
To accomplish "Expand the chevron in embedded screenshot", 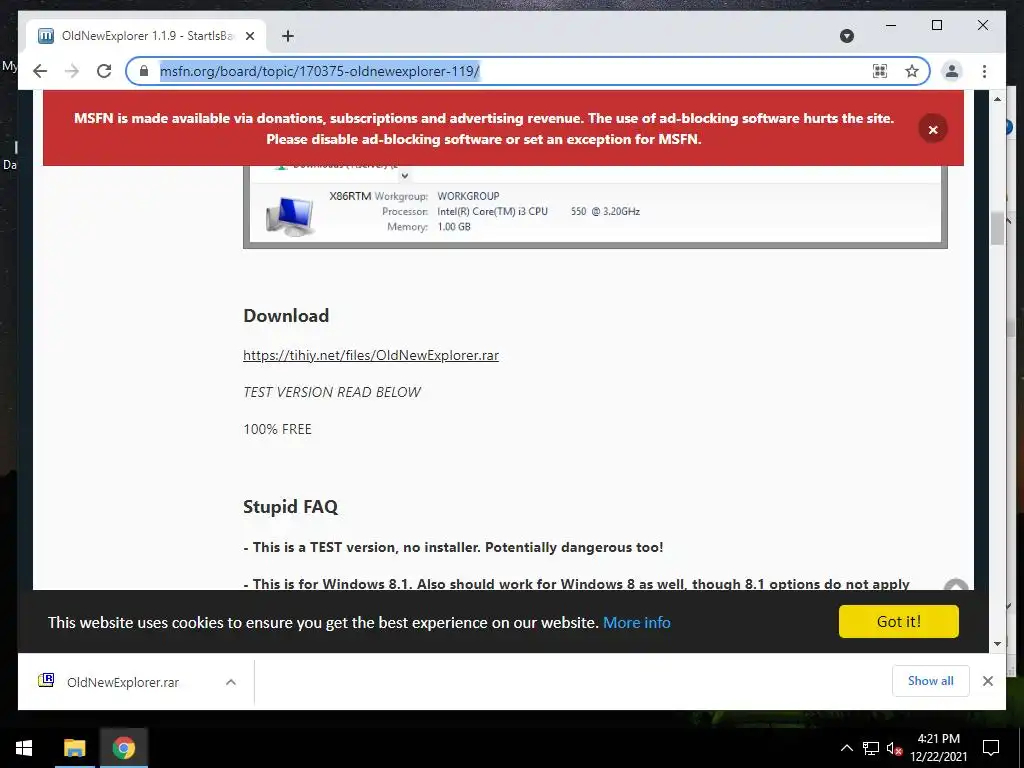I will point(405,176).
